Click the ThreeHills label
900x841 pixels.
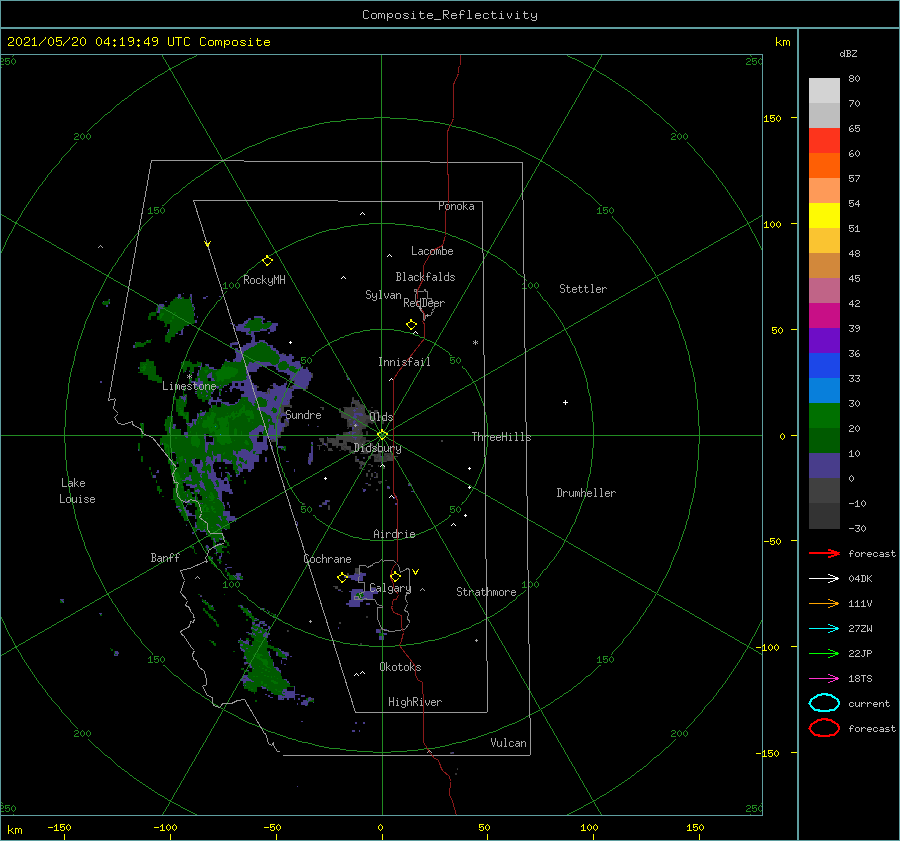tap(502, 437)
